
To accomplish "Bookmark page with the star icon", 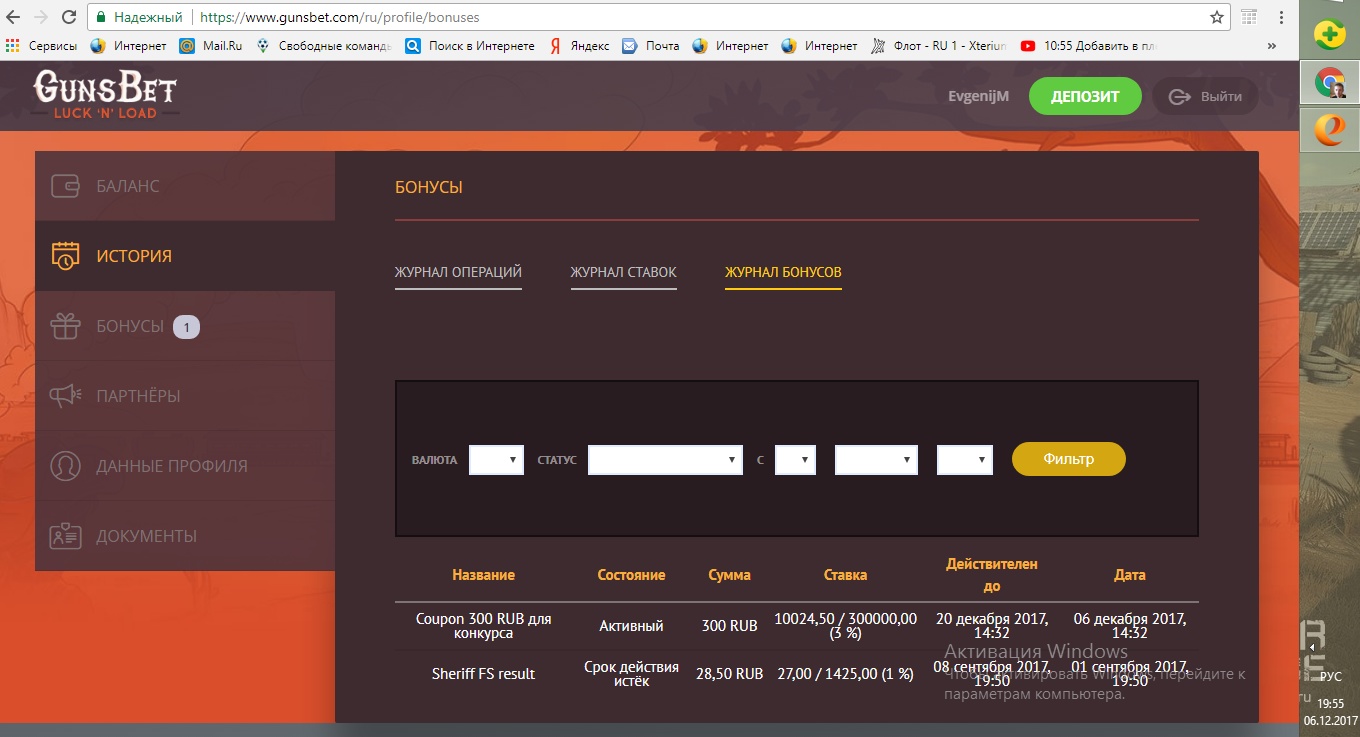I will tap(1216, 17).
